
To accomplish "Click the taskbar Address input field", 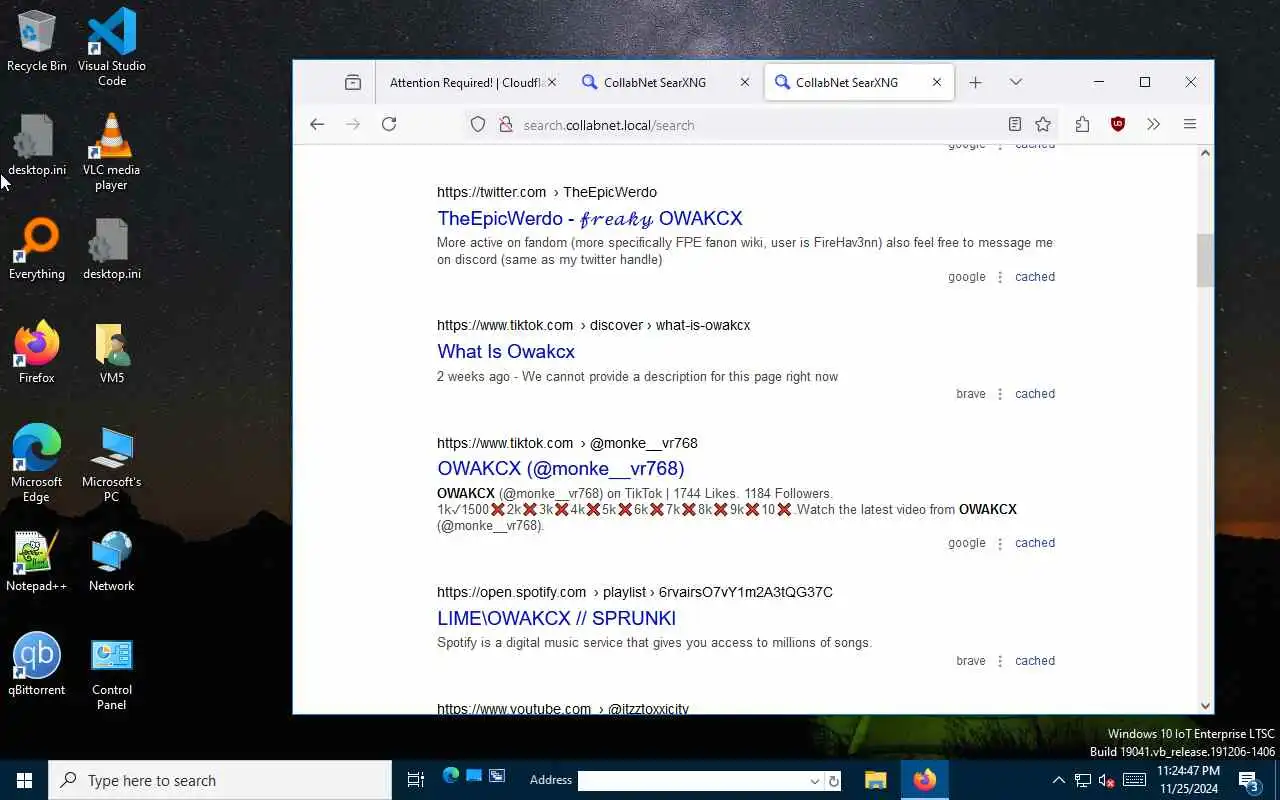I will (692, 781).
